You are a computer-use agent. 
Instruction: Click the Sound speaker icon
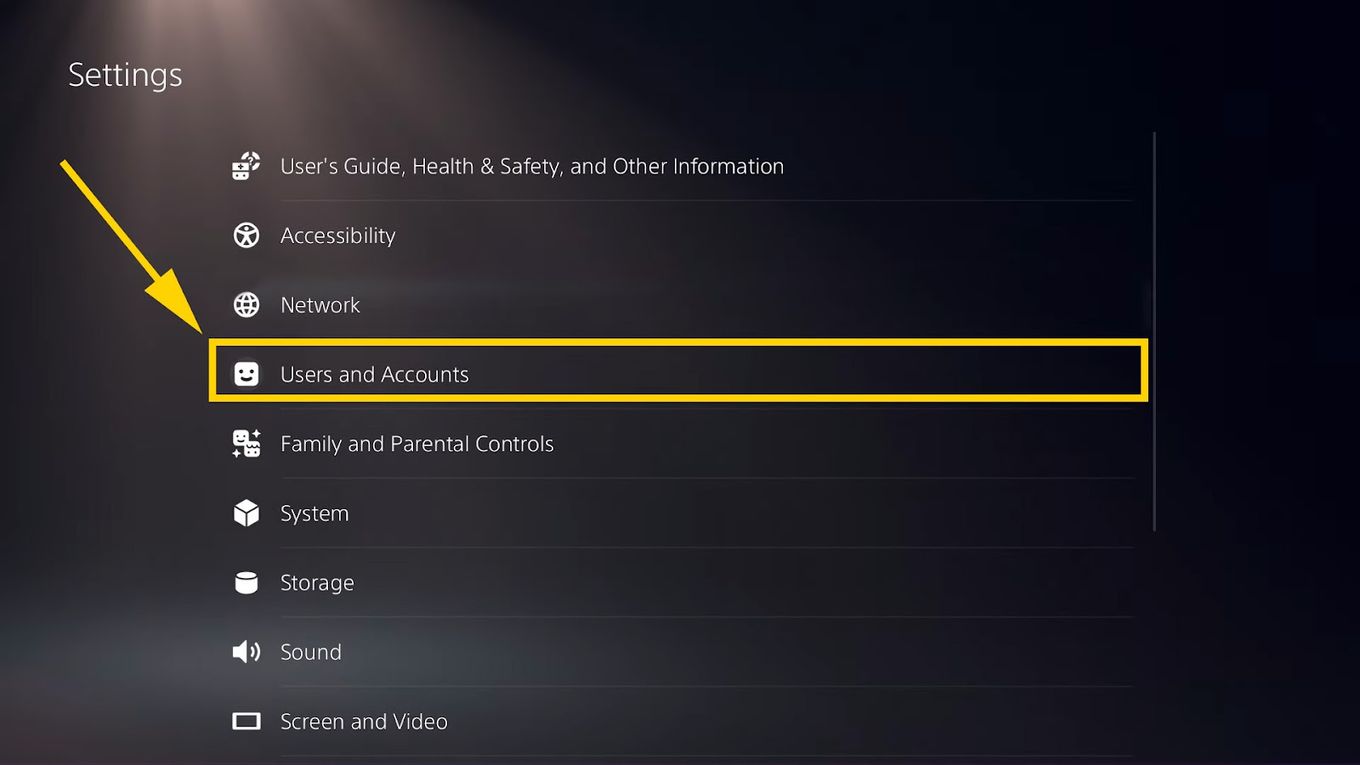pos(245,651)
